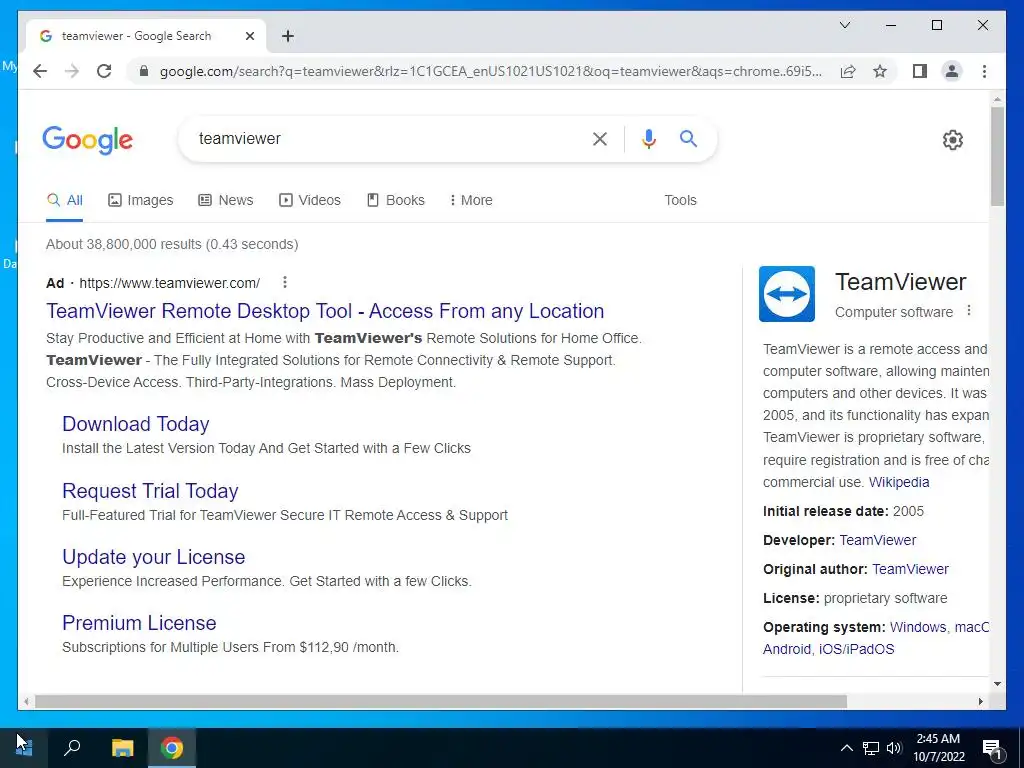
Task: Close the teamviewer Google Search tab
Action: click(x=249, y=36)
